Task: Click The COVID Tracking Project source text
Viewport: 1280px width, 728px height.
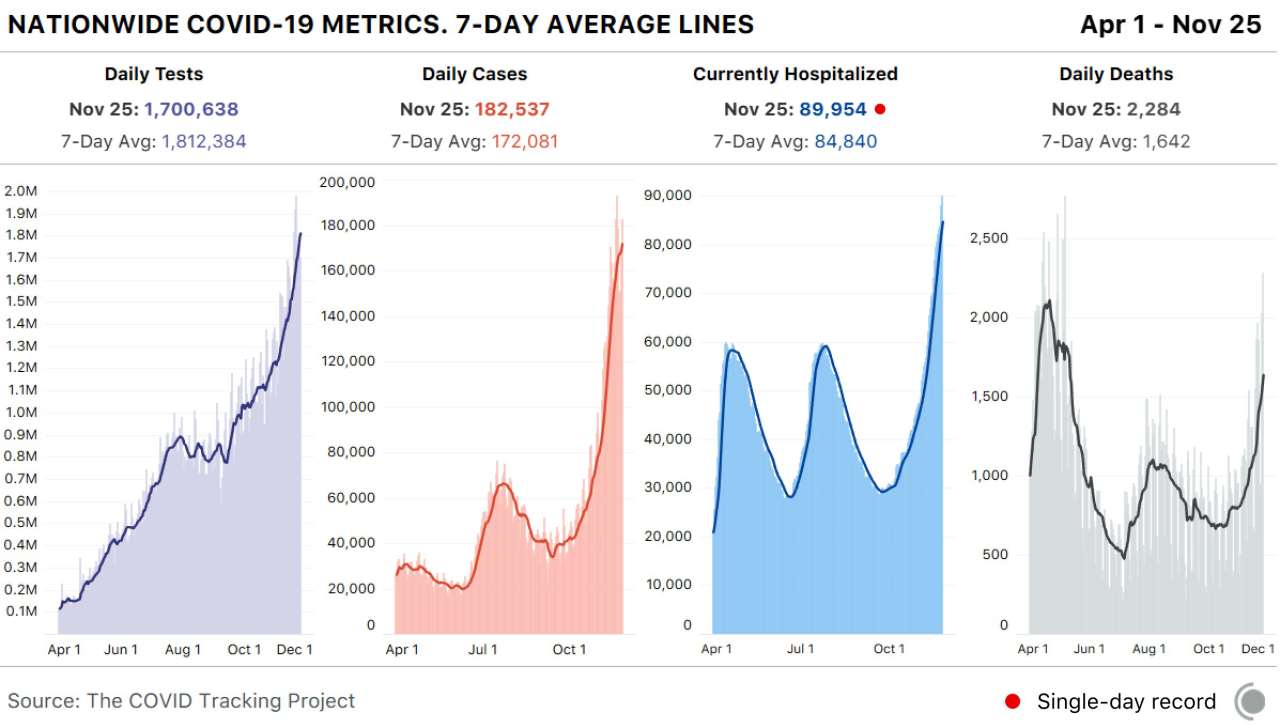Action: point(221,701)
